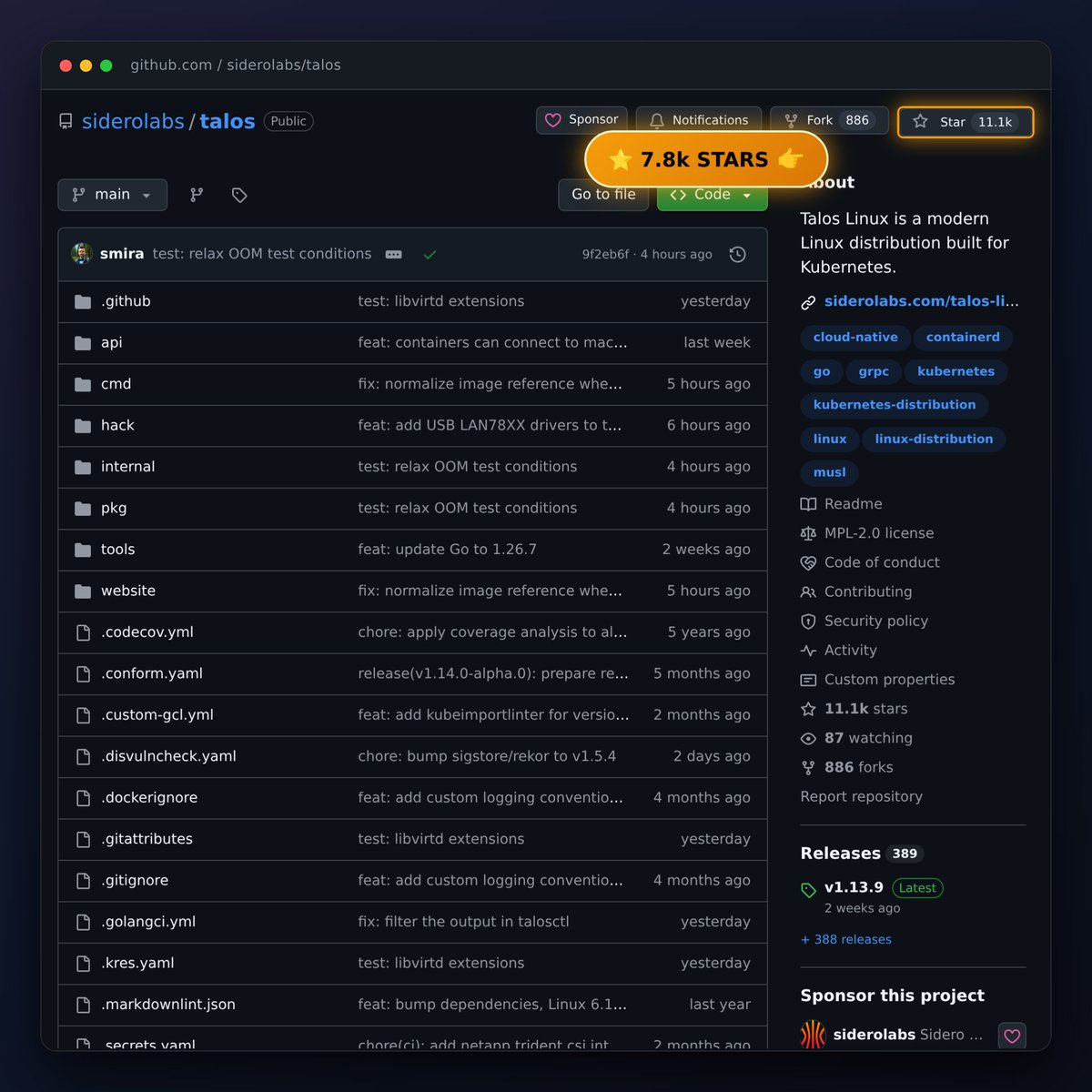Click Go to file button
Image resolution: width=1092 pixels, height=1092 pixels.
pos(603,195)
